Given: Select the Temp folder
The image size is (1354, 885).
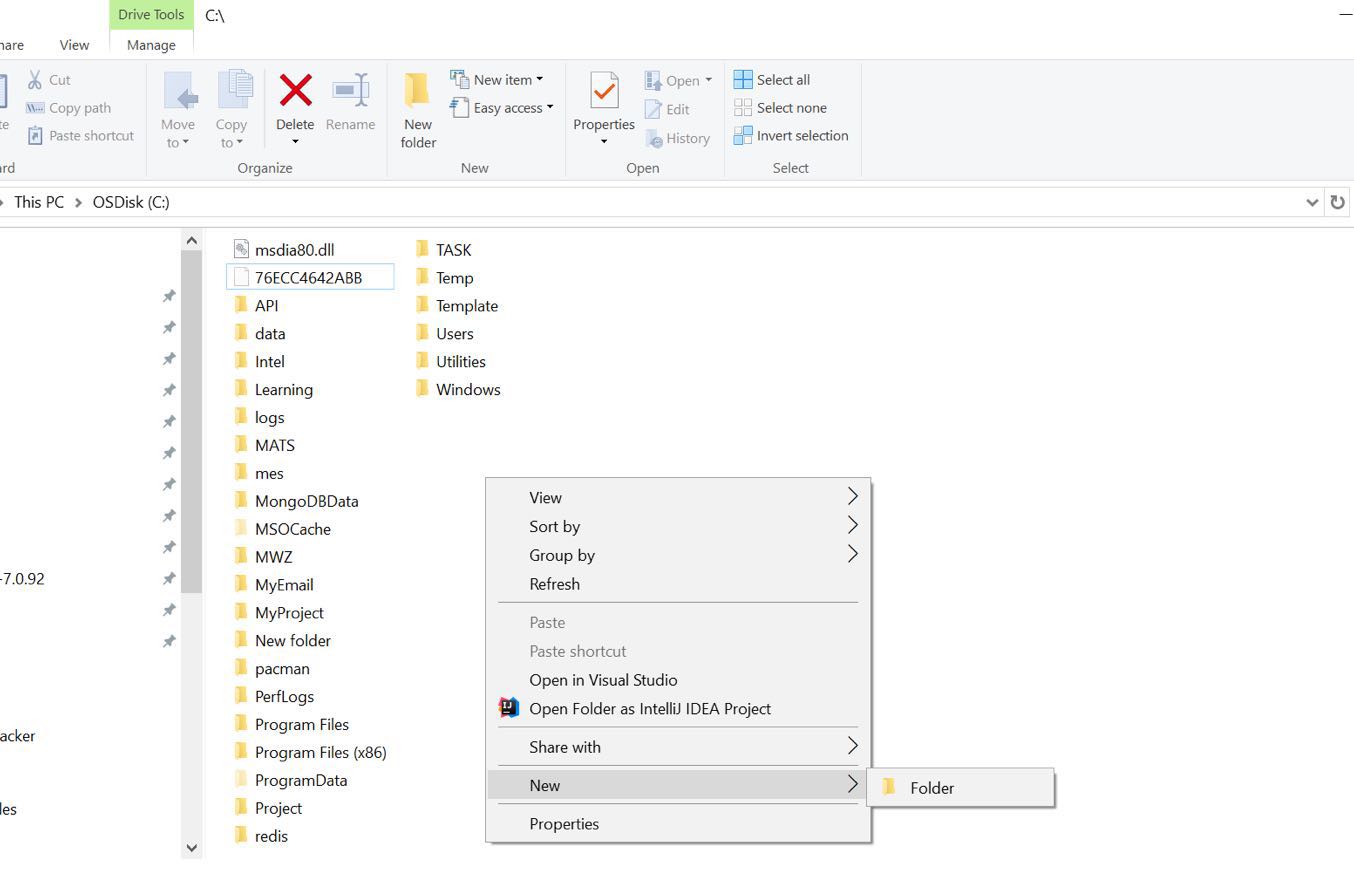Looking at the screenshot, I should (444, 278).
